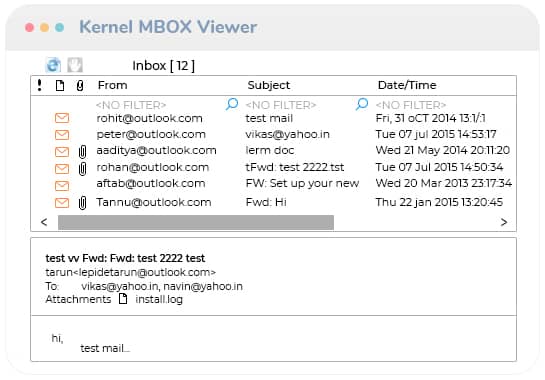Click the refresh icon above the inbox

click(x=53, y=65)
